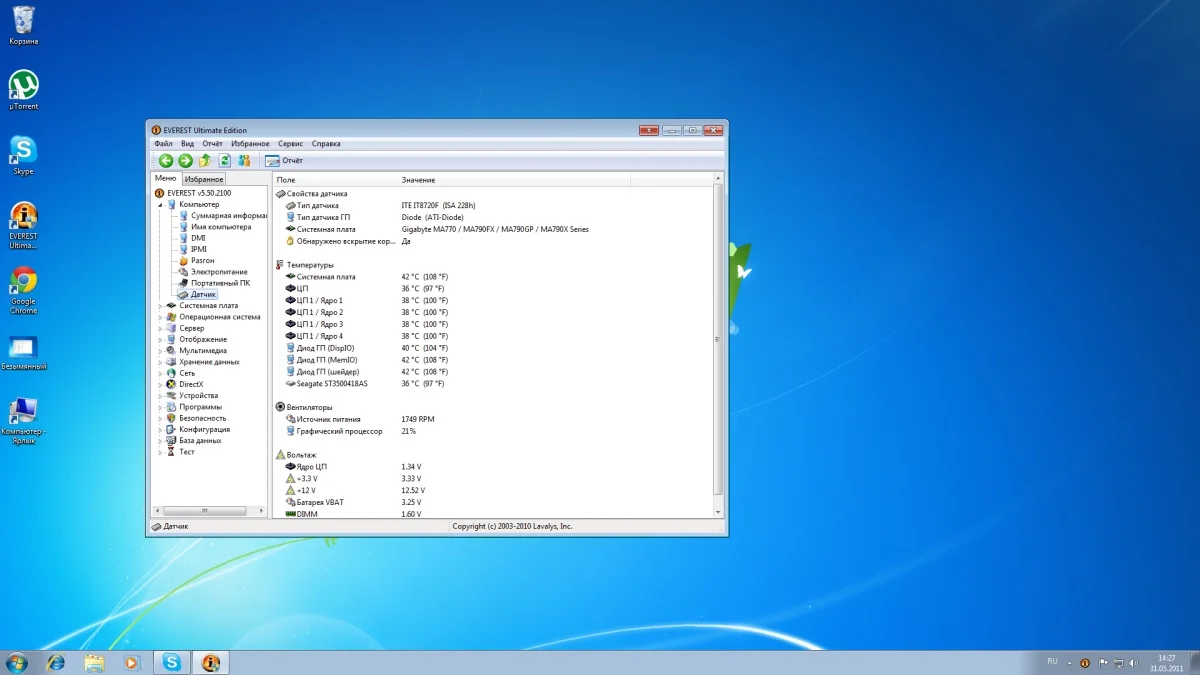Click the Up level toolbar icon
This screenshot has width=1200, height=675.
(205, 160)
